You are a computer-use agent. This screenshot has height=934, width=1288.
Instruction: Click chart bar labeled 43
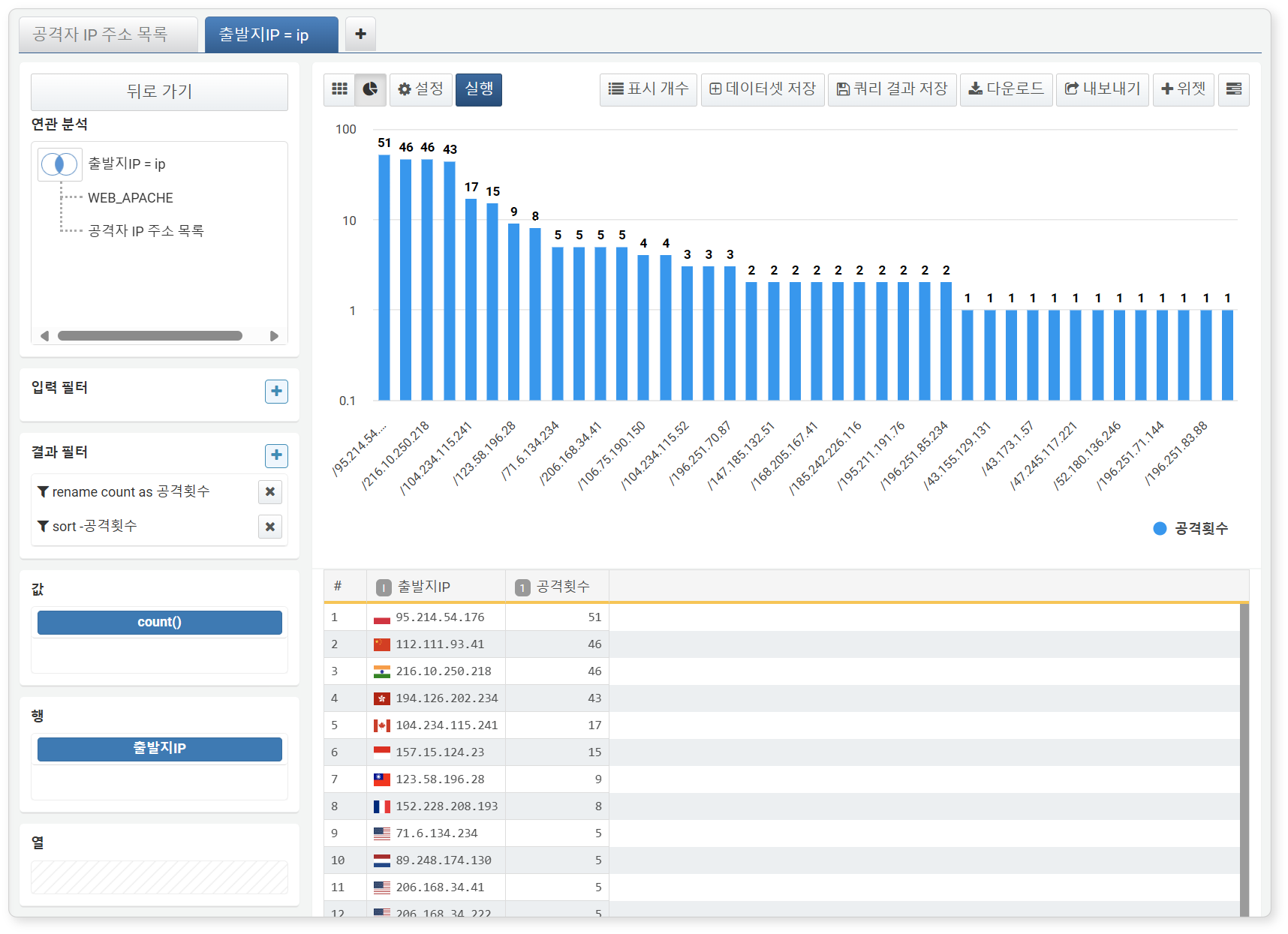pyautogui.click(x=450, y=281)
